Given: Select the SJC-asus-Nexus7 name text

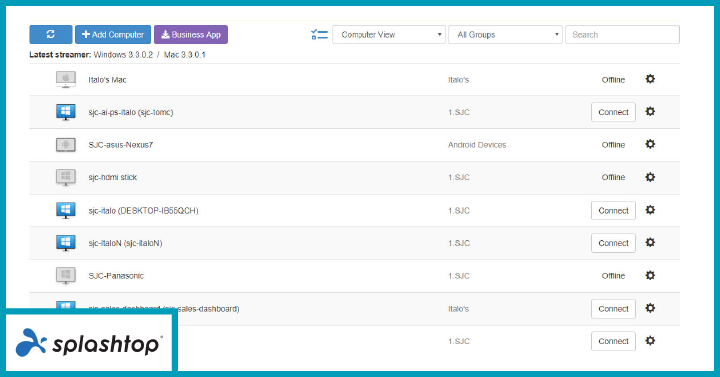Looking at the screenshot, I should click(x=121, y=145).
